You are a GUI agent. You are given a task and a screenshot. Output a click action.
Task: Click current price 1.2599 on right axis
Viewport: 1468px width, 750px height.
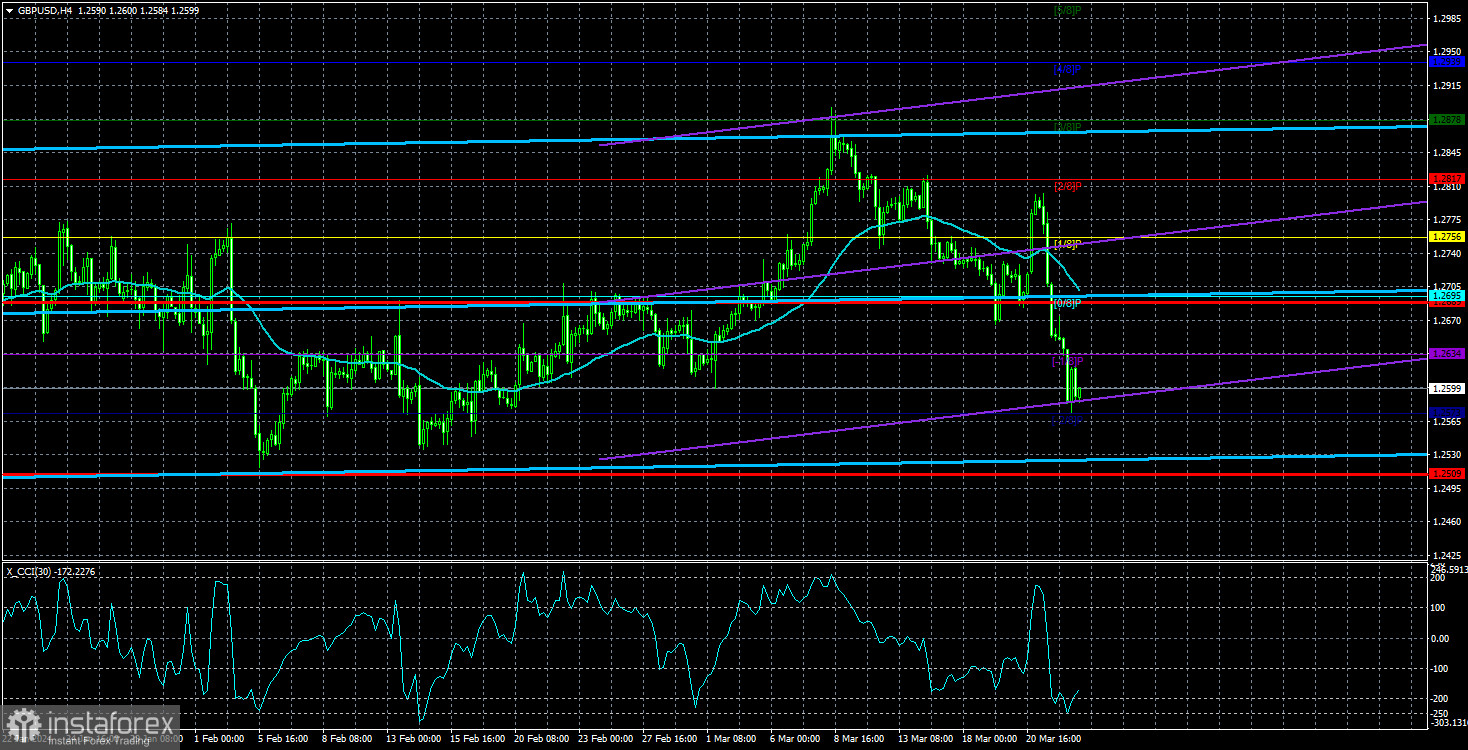point(1447,388)
